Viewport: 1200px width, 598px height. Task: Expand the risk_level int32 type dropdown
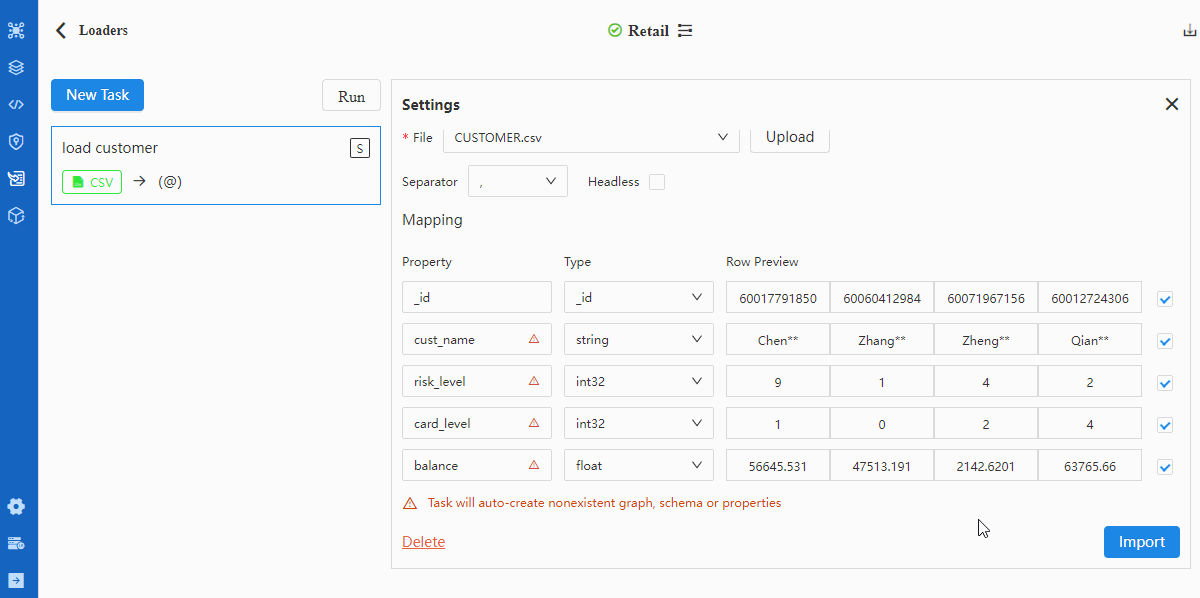(639, 381)
